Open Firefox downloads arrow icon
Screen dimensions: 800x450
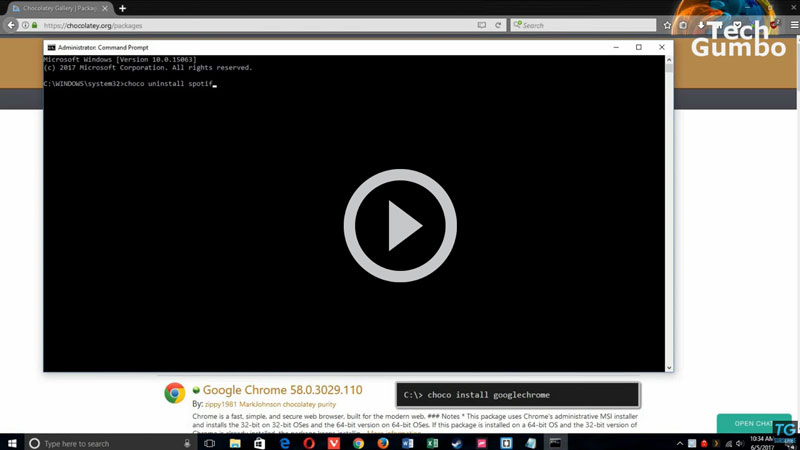click(x=701, y=25)
